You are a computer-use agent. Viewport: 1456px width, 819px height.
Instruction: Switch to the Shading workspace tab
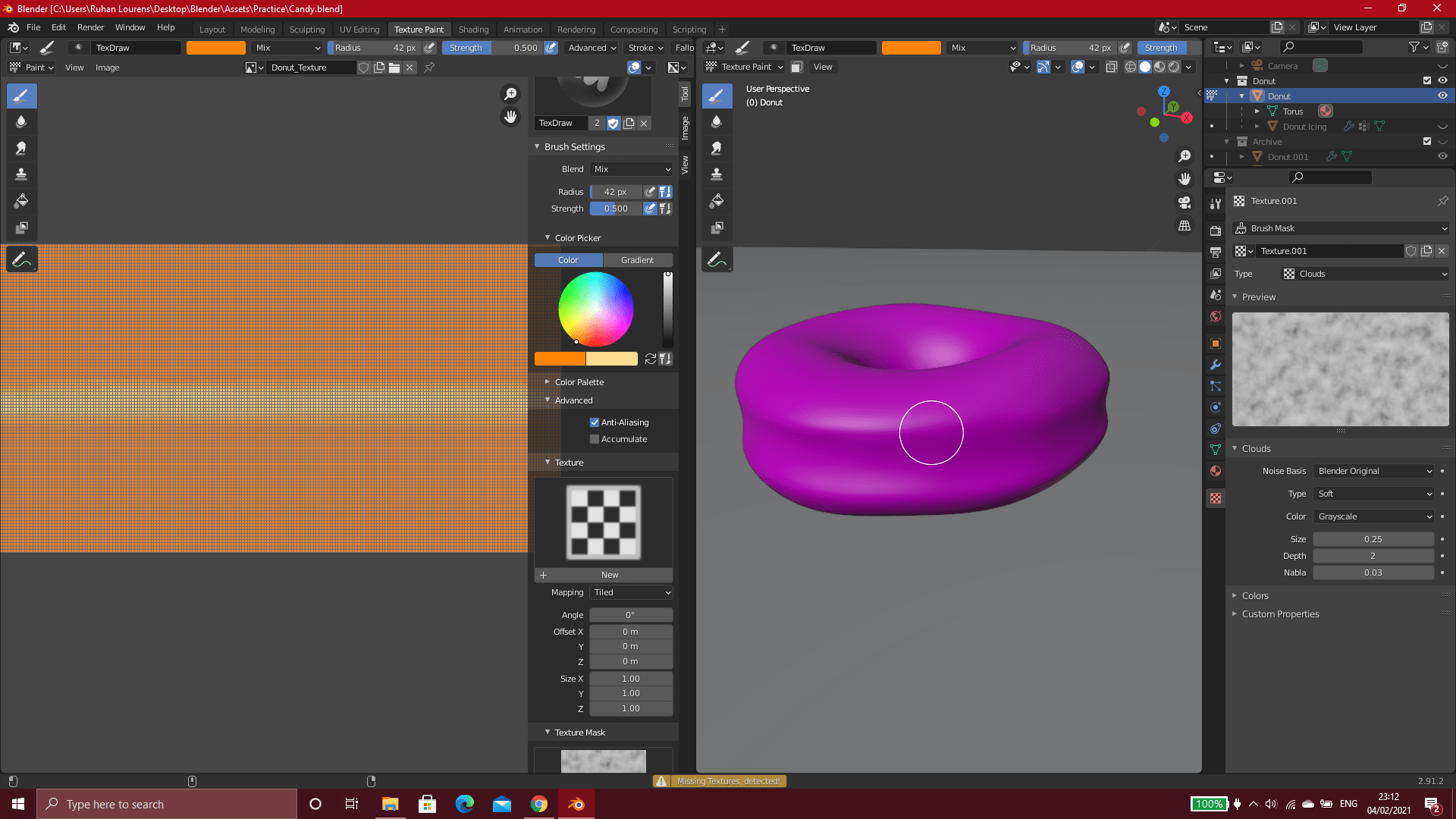click(473, 30)
